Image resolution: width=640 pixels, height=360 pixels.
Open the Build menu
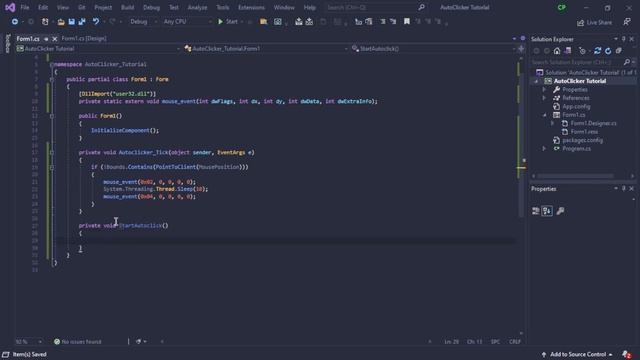(127, 7)
